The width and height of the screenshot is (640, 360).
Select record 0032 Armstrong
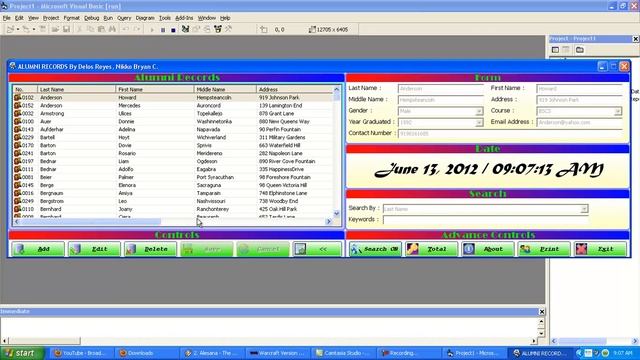(x=173, y=113)
